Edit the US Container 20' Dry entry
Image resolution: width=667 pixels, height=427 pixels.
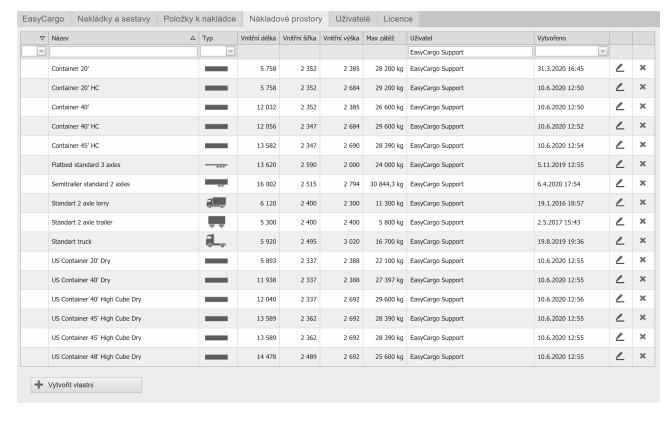[x=620, y=260]
